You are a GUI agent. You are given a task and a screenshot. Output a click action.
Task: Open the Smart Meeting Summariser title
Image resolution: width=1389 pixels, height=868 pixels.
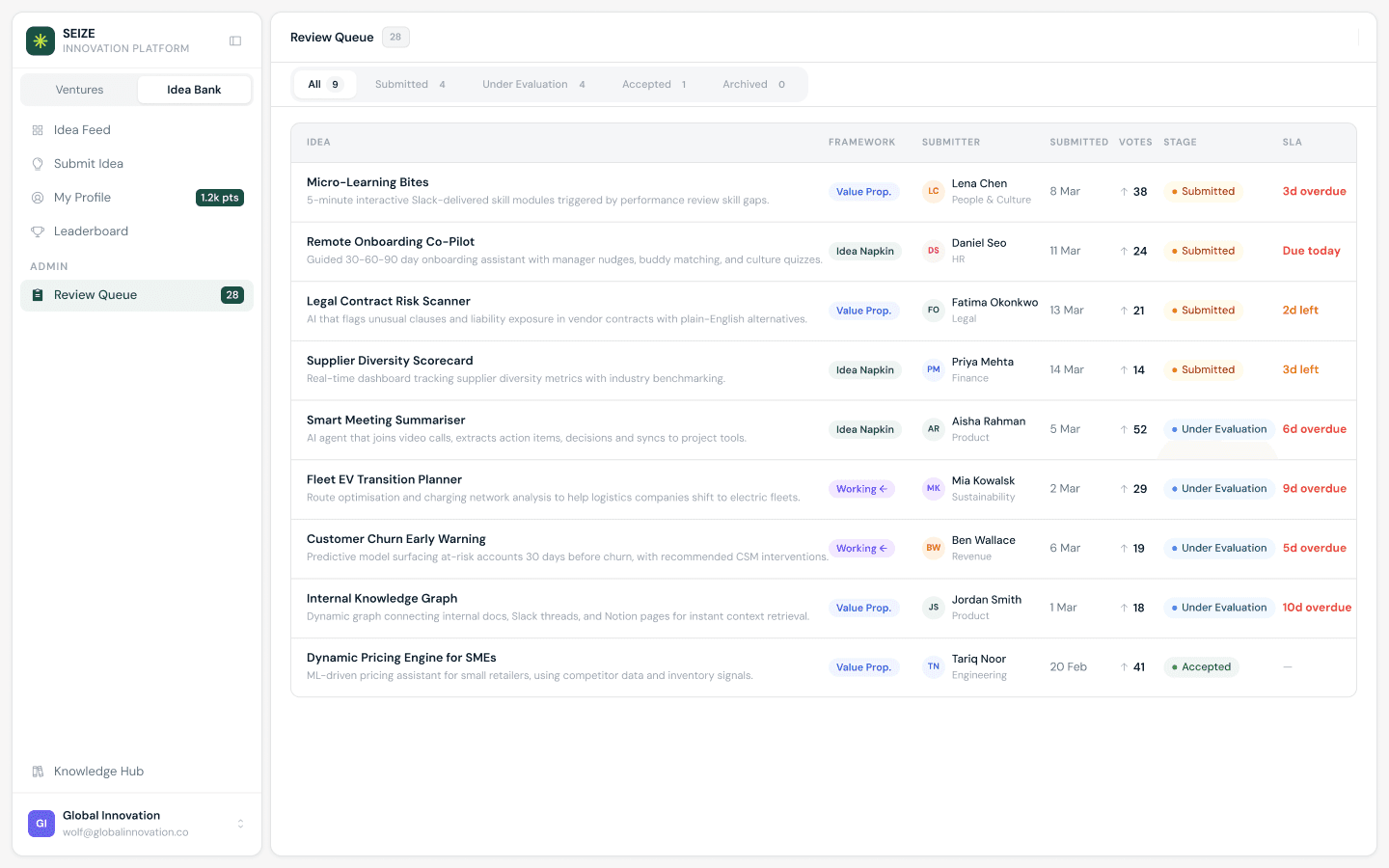[386, 420]
